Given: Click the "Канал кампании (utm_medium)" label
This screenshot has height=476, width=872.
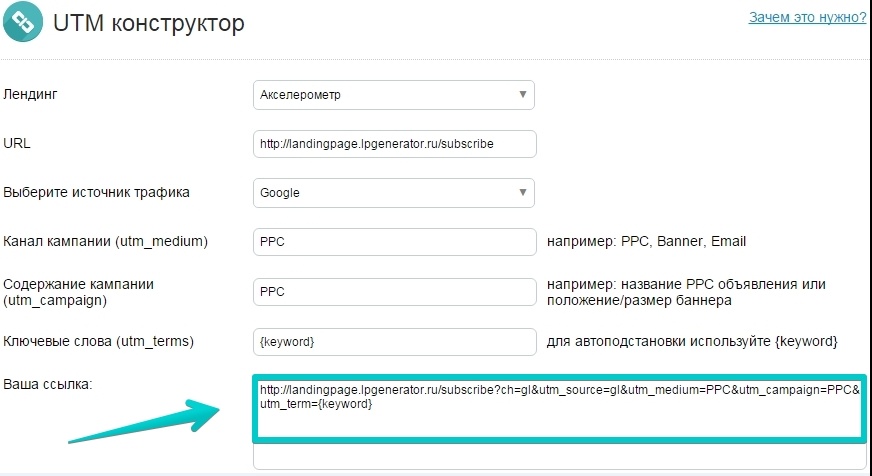Looking at the screenshot, I should 106,242.
